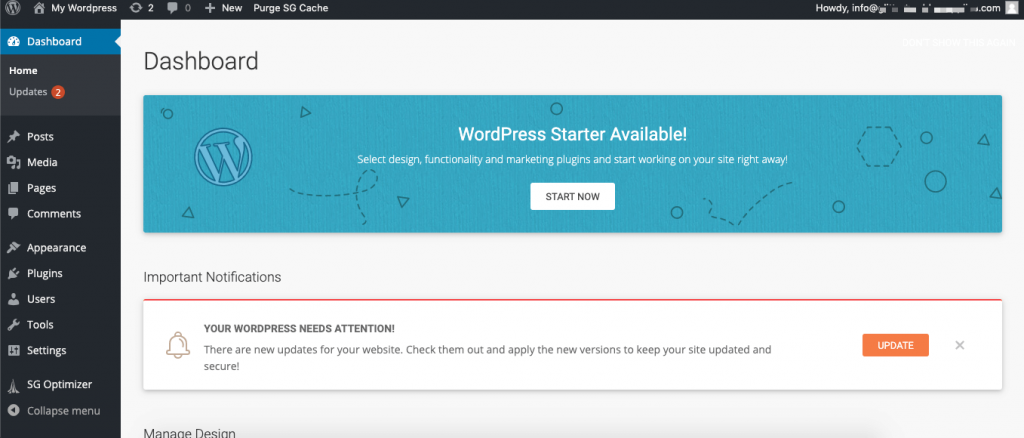Click Purge SG Cache in admin bar
Viewport: 1024px width, 438px height.
[x=291, y=8]
